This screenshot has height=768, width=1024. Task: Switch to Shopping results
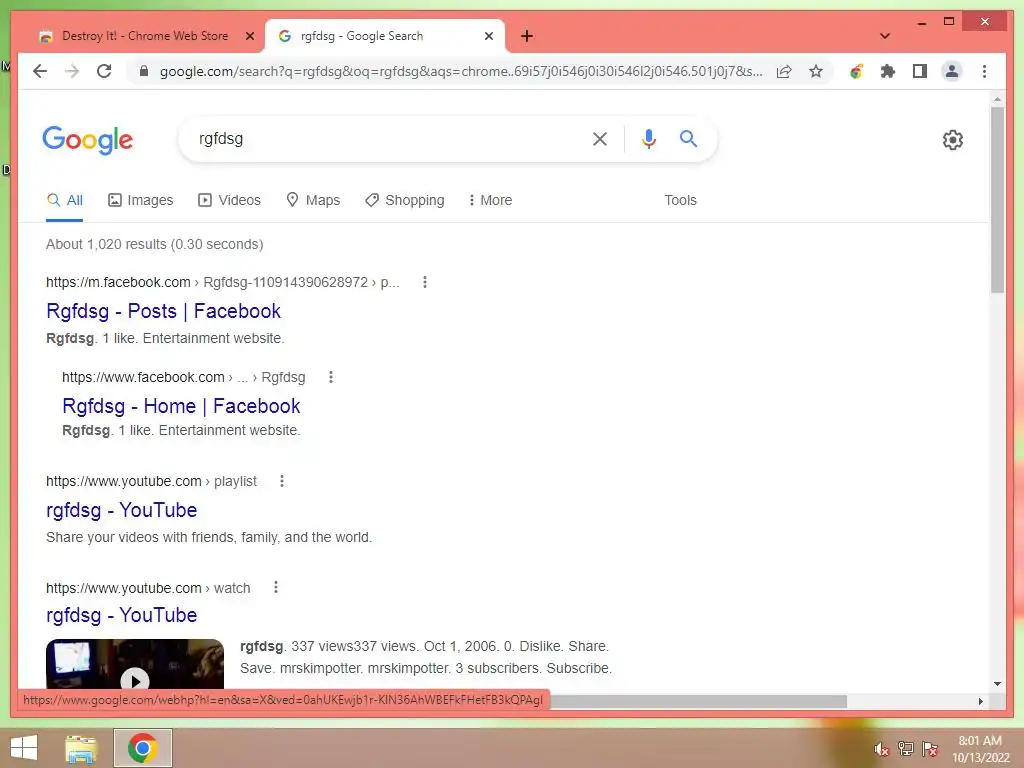click(x=405, y=200)
